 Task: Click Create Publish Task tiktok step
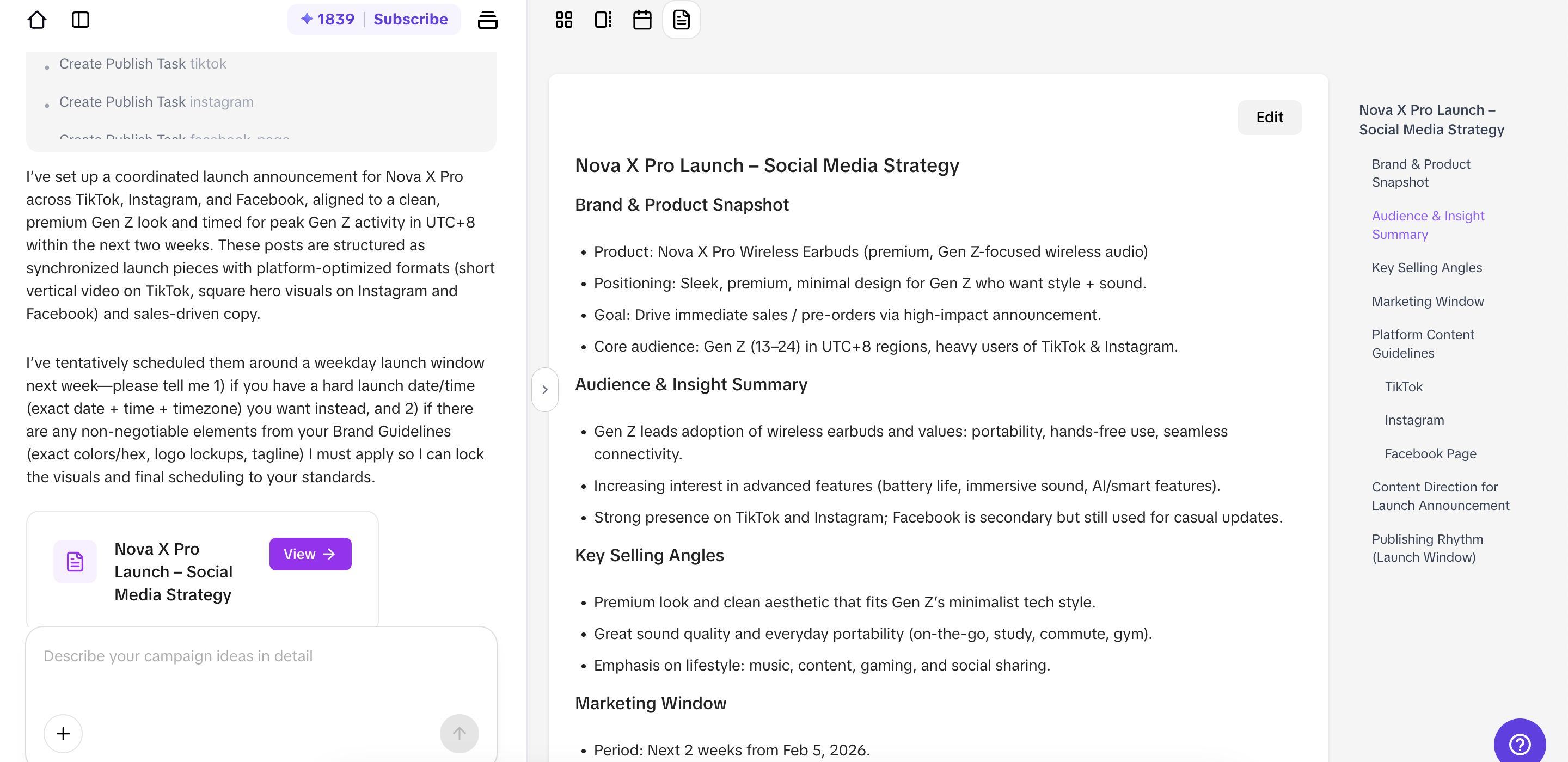coord(143,63)
